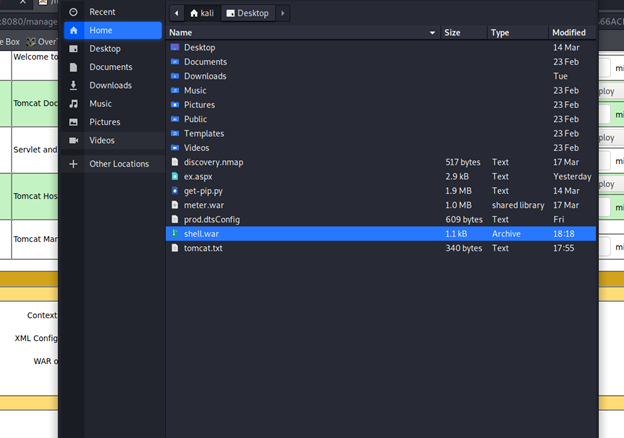Click the Pictures folder icon in file list
This screenshot has height=438, width=624.
(x=175, y=105)
